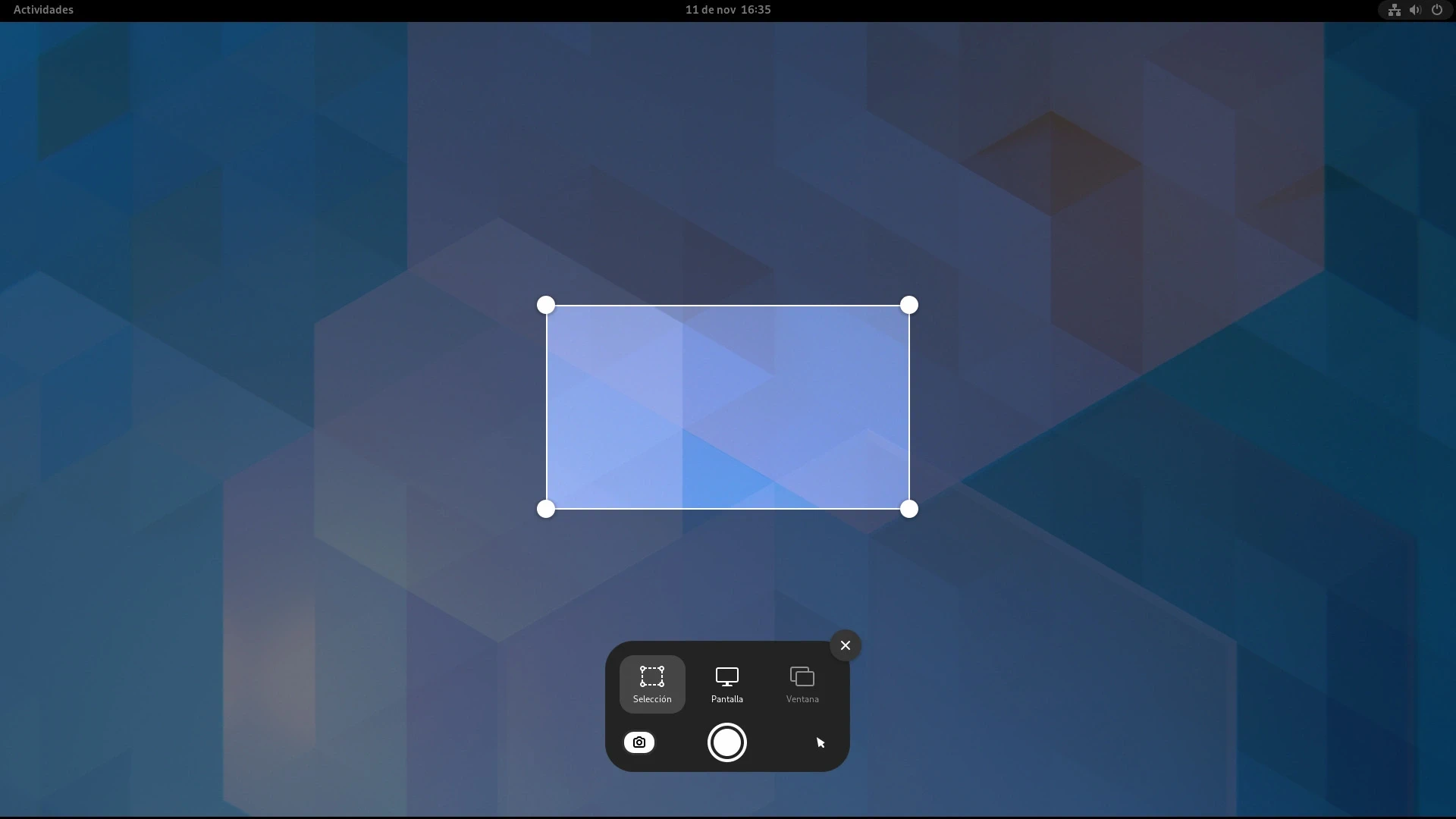
Task: Click the wired network status icon
Action: coord(1394,10)
